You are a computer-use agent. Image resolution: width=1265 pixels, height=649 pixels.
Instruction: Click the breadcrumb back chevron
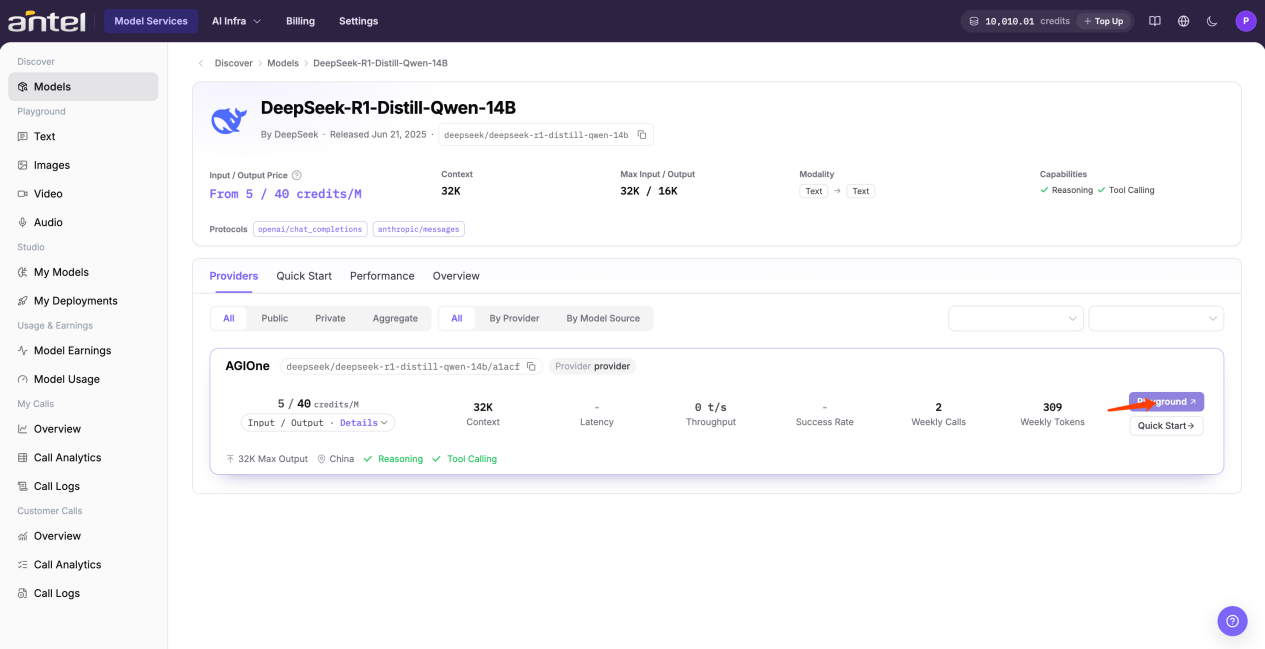pos(201,63)
